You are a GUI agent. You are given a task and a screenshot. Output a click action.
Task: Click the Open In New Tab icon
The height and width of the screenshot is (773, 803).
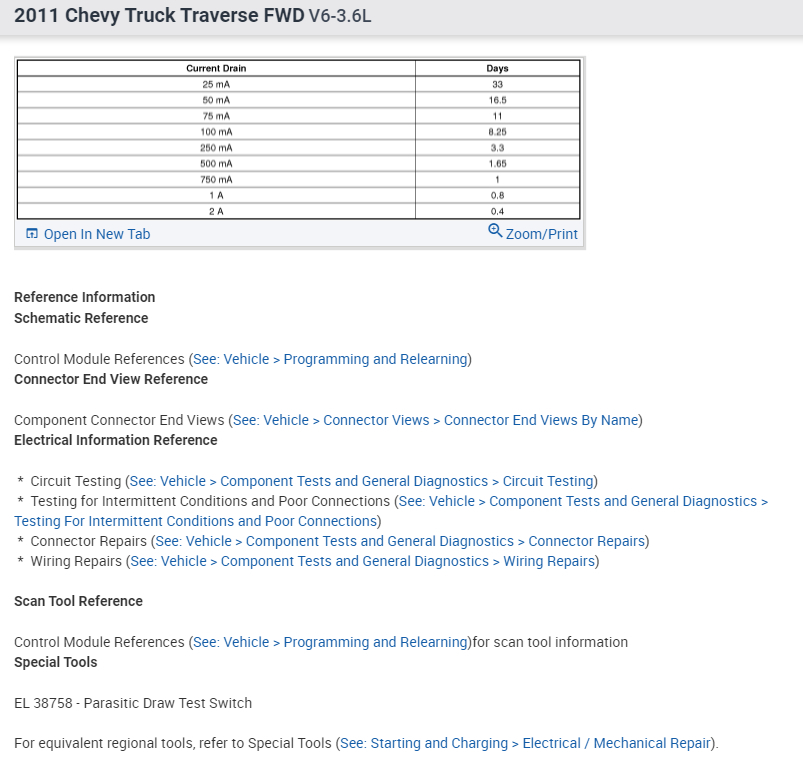tap(32, 234)
